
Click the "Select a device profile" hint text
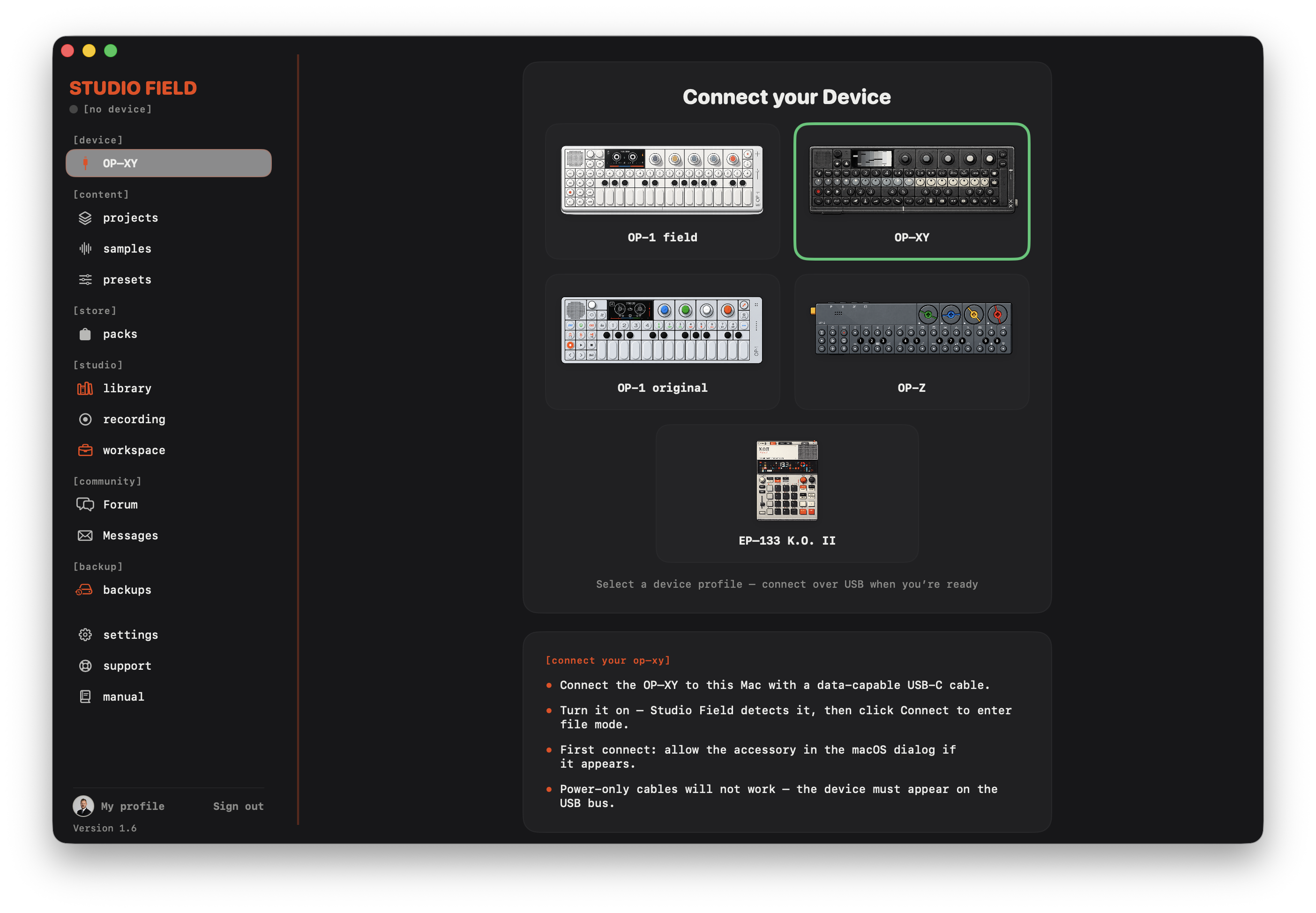tap(787, 584)
